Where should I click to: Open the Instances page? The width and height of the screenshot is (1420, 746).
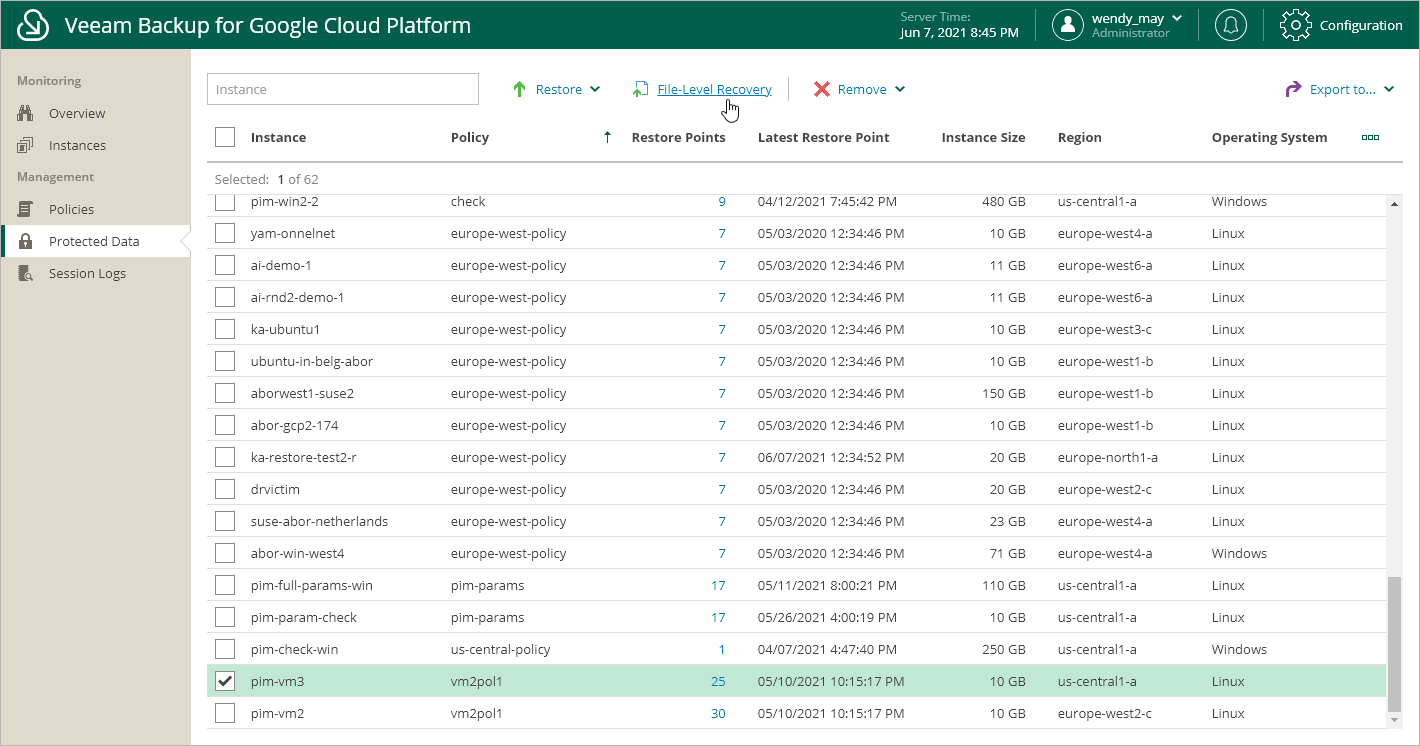[x=77, y=145]
